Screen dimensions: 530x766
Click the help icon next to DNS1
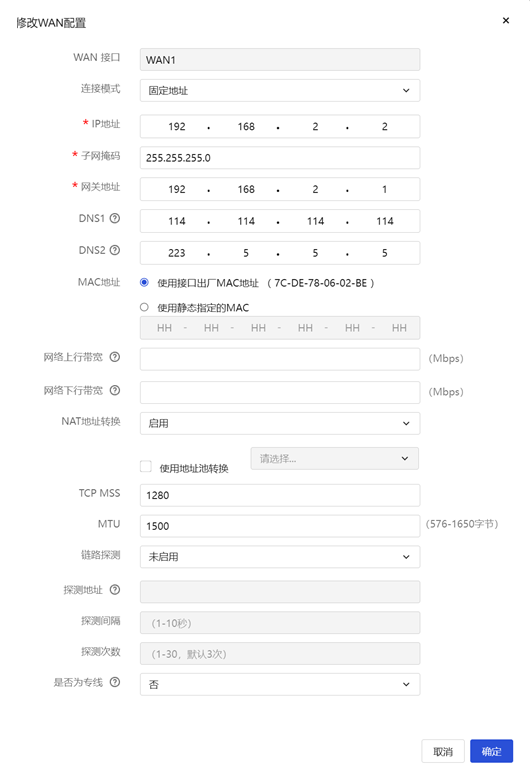click(115, 218)
